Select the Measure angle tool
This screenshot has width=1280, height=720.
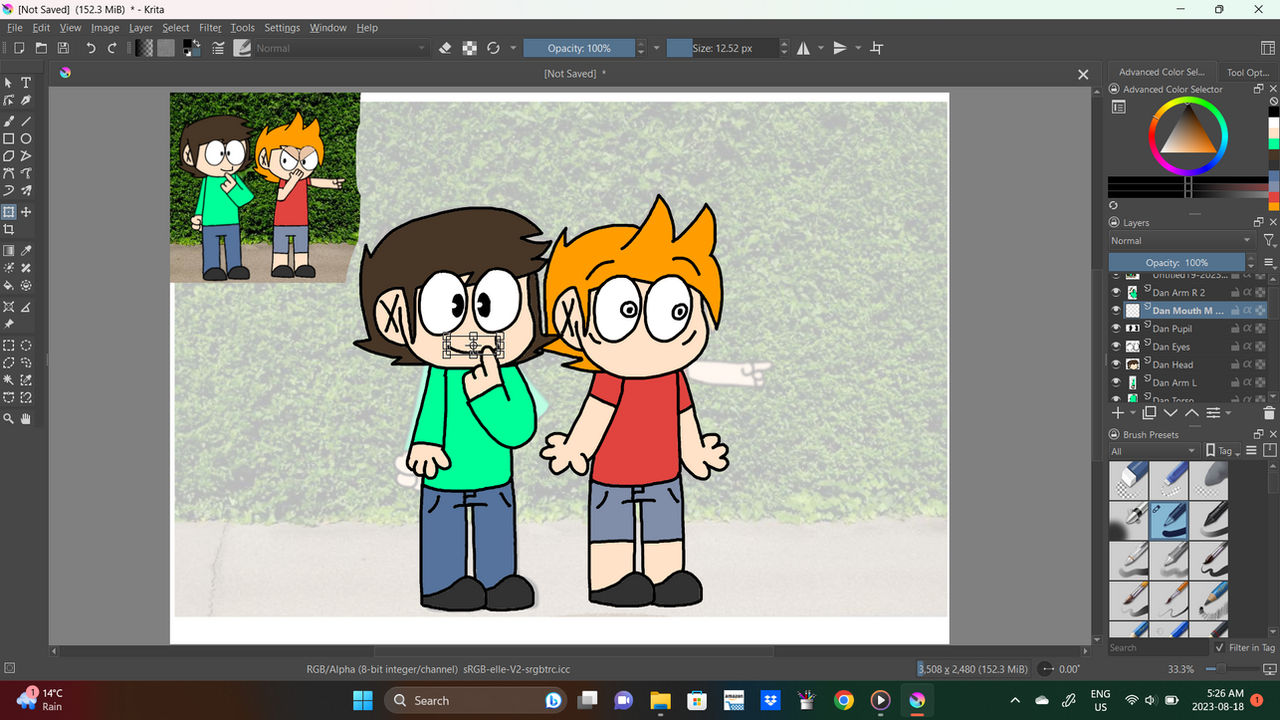26,307
